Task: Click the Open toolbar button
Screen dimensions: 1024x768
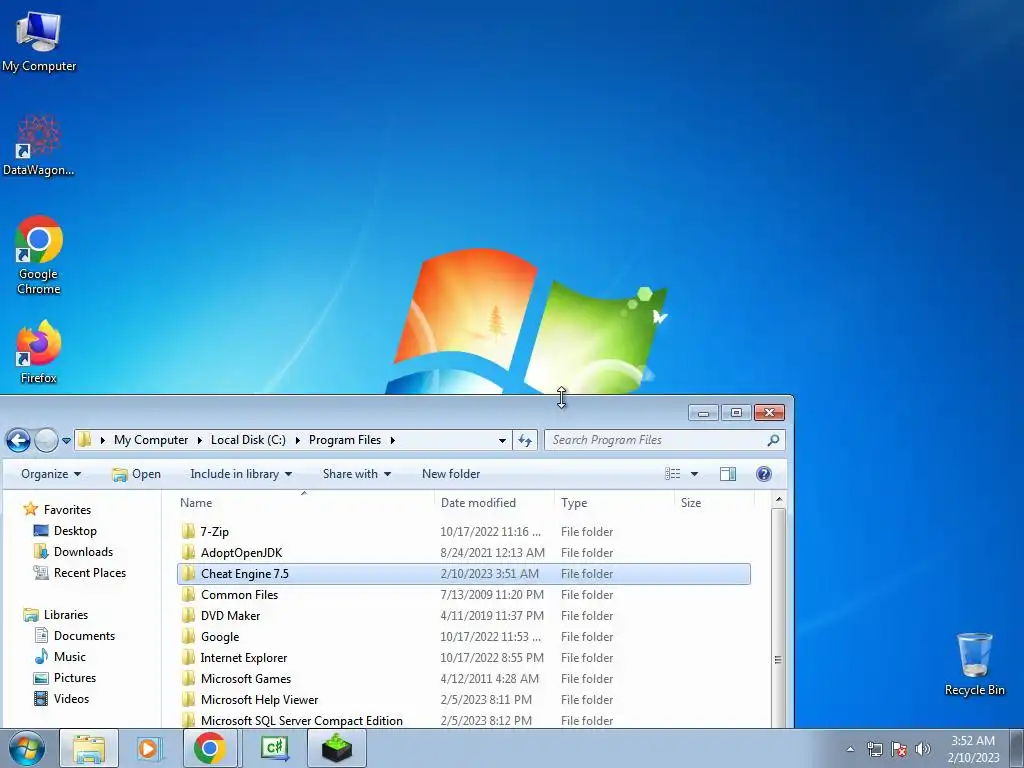Action: 136,474
